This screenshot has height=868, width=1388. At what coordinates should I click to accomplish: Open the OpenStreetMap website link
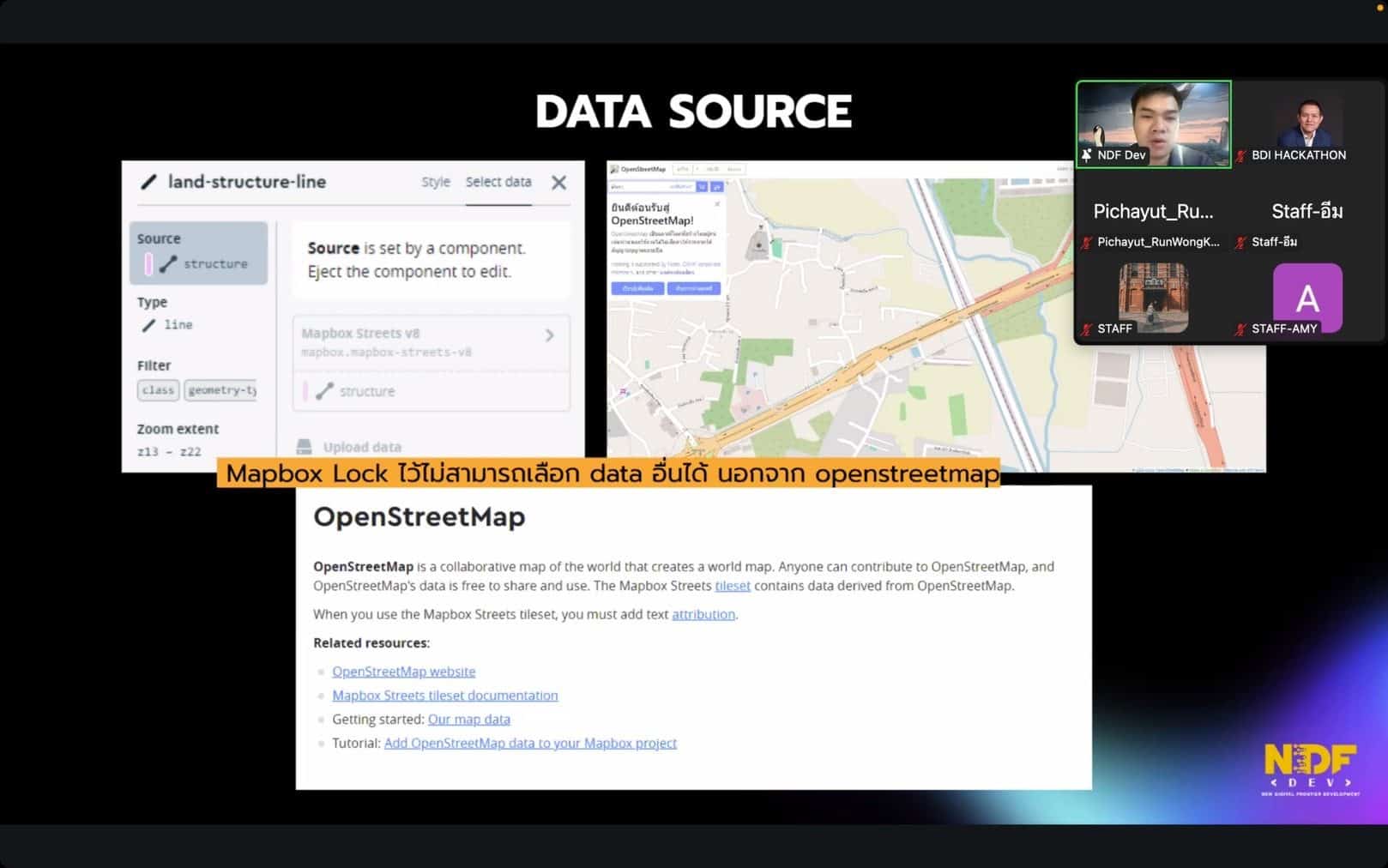point(403,672)
